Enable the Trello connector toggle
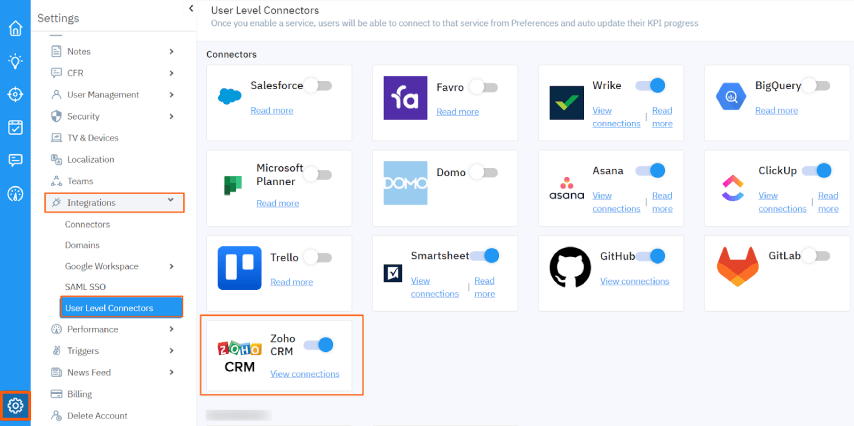Screen dimensions: 854x426 coord(318,257)
